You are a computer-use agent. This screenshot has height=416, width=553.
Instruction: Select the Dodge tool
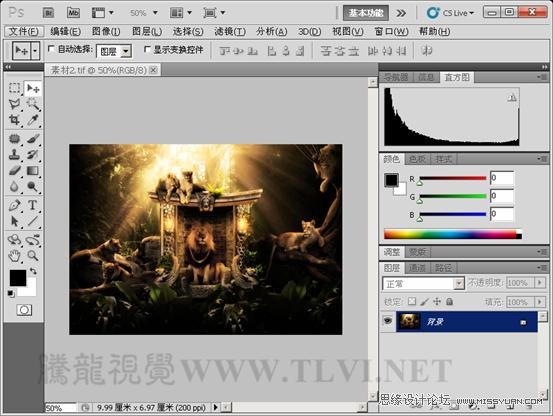pos(33,186)
